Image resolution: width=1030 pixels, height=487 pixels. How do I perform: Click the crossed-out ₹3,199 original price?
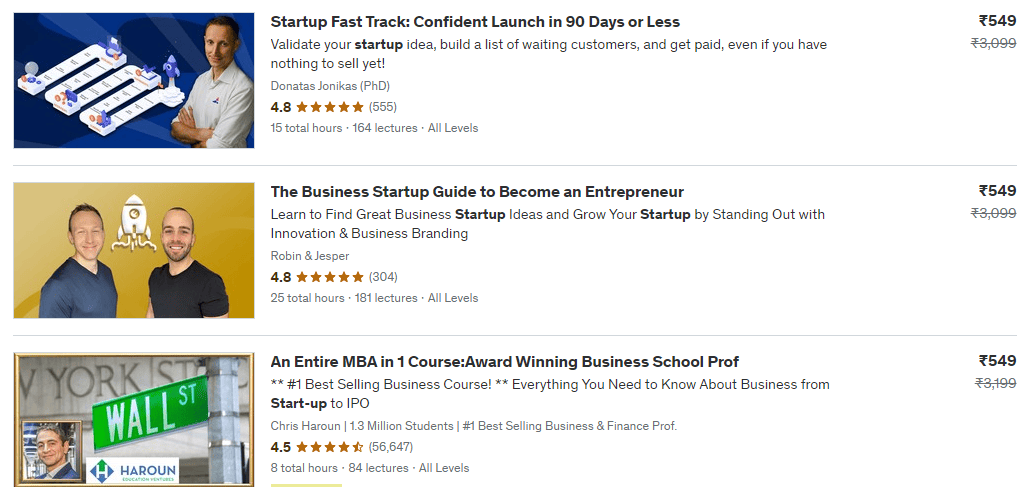993,383
